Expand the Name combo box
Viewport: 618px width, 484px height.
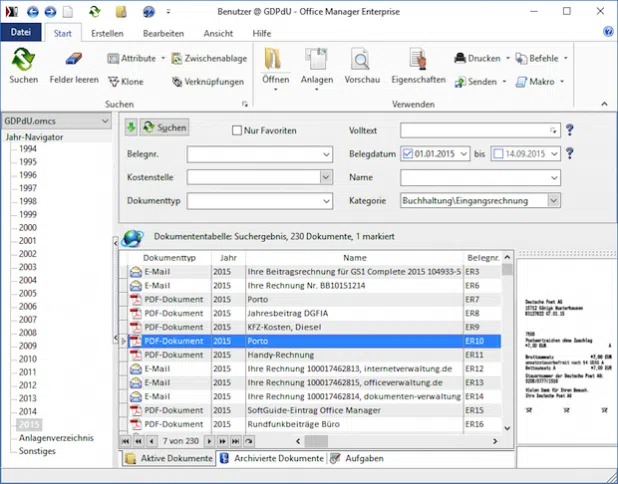(554, 178)
